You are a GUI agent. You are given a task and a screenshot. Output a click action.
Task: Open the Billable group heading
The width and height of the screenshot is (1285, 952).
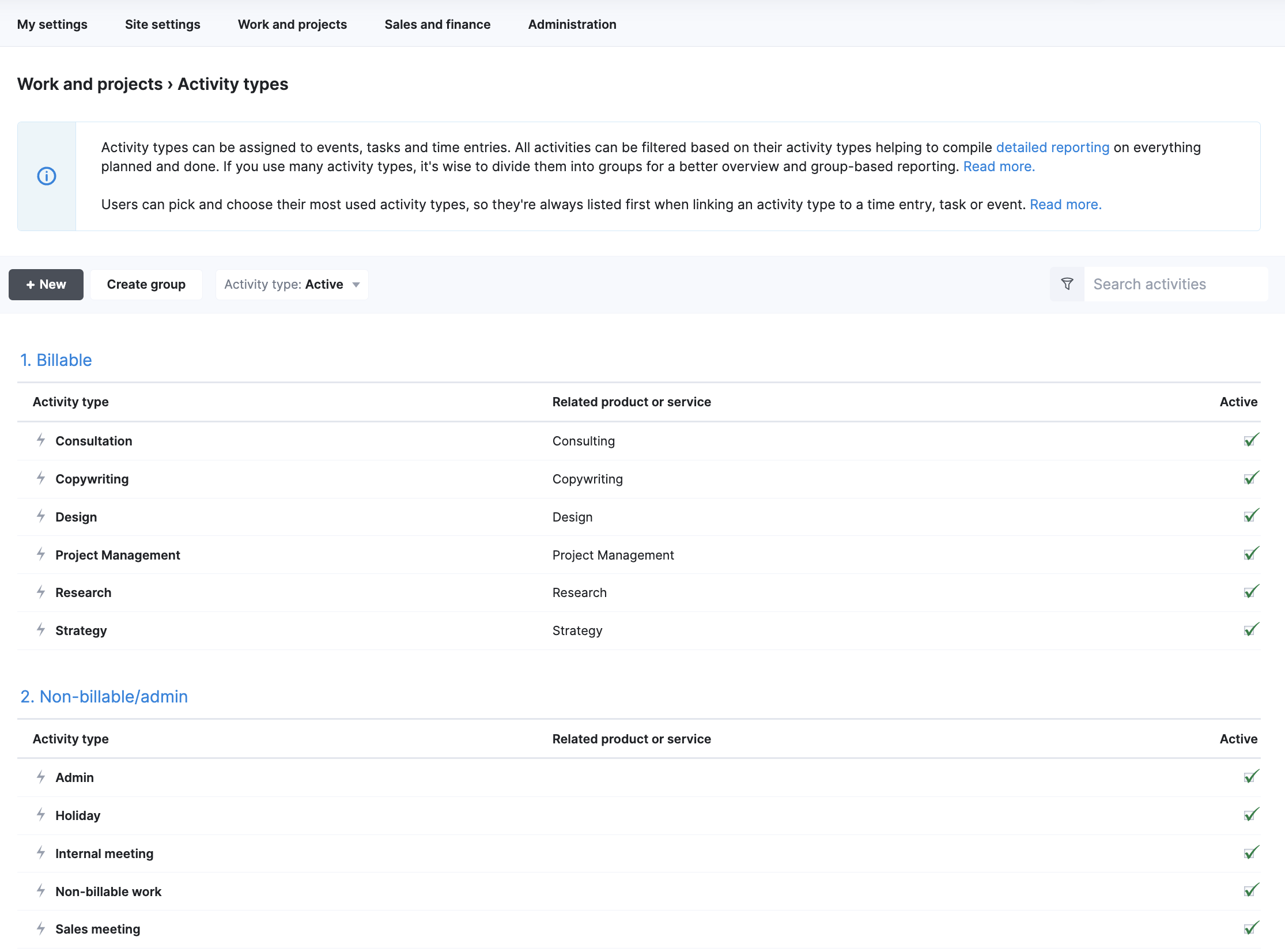click(56, 360)
